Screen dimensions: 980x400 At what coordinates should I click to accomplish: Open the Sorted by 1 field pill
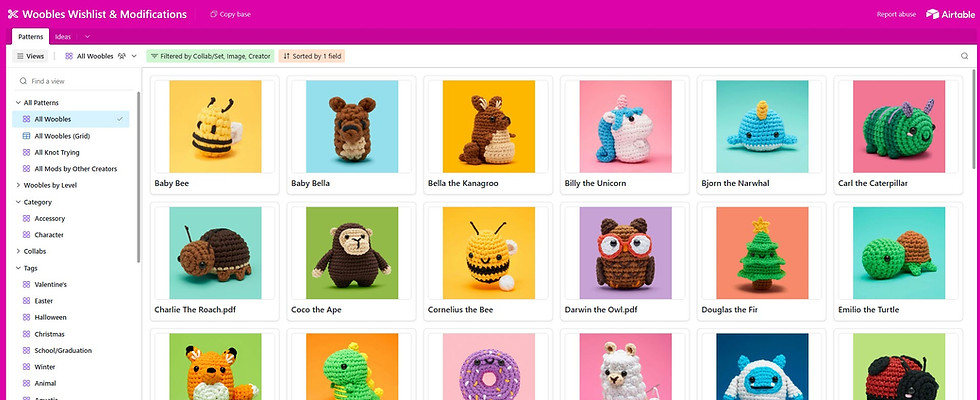(x=312, y=56)
